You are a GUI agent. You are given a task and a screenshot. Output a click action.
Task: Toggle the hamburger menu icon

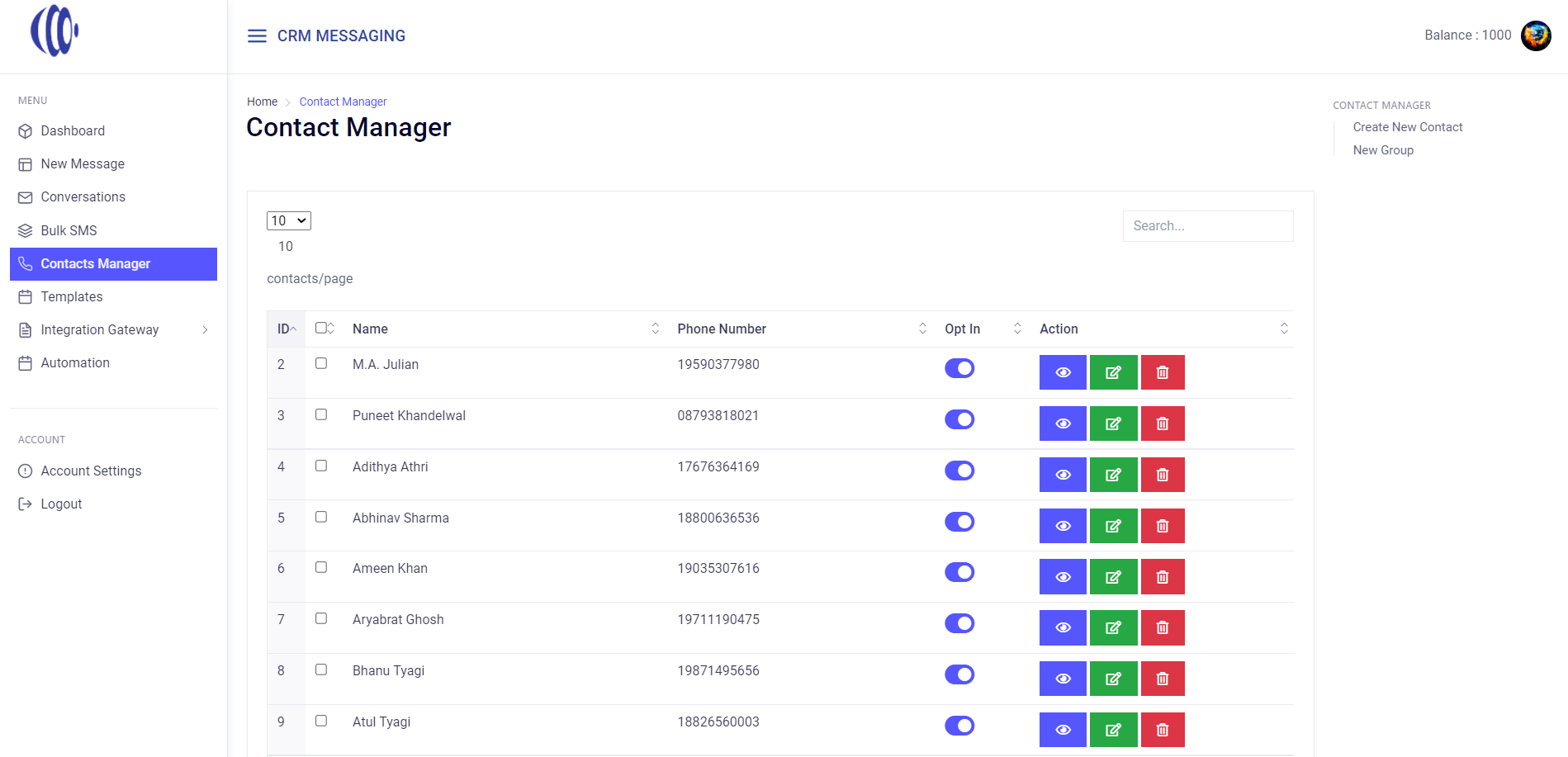point(257,35)
